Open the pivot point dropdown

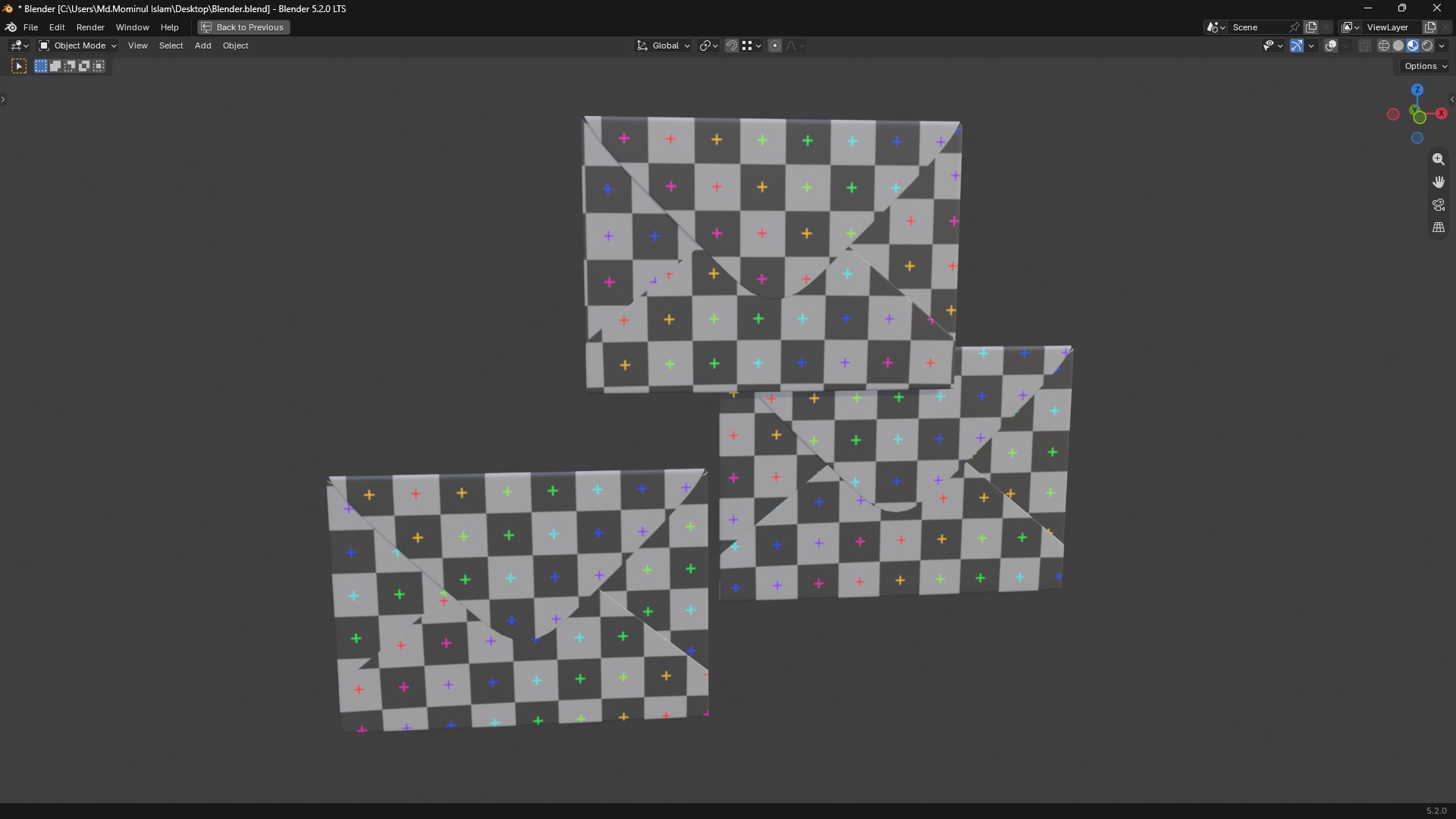point(708,46)
